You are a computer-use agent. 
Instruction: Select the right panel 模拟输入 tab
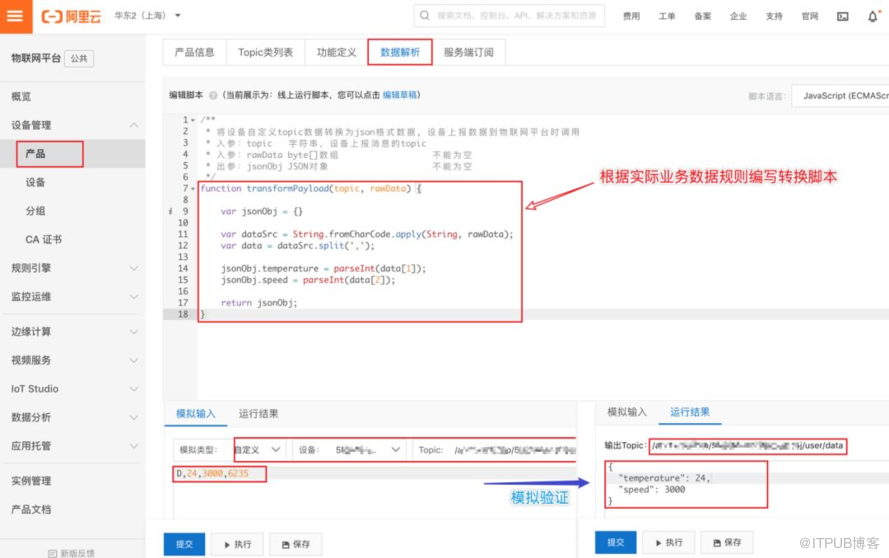point(626,412)
